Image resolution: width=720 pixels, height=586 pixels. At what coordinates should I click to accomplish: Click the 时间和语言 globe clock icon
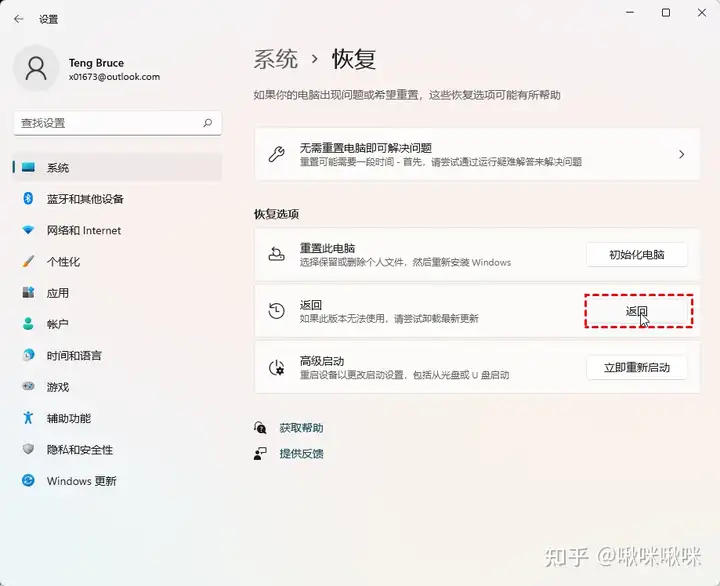pyautogui.click(x=28, y=355)
